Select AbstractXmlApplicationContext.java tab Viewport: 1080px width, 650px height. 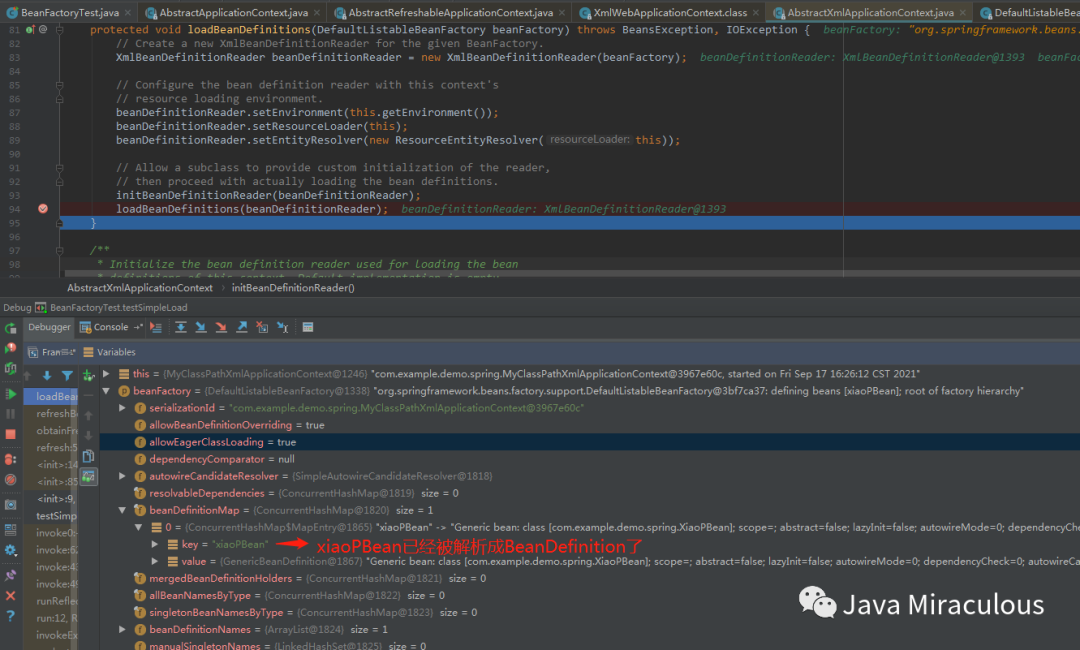871,12
